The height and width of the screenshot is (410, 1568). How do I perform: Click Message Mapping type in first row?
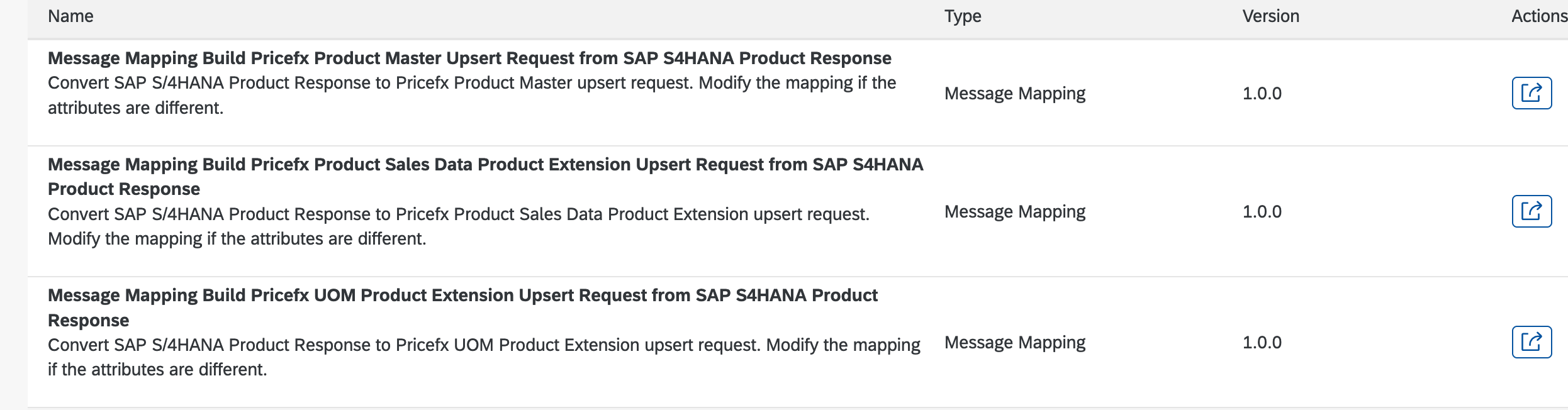click(x=1014, y=94)
